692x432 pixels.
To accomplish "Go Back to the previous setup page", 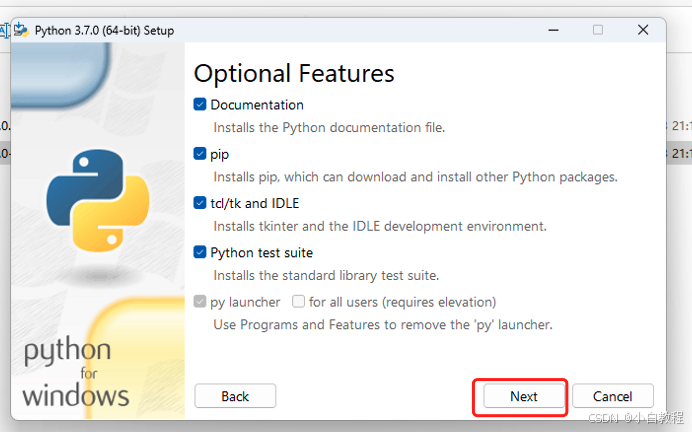I will (x=235, y=396).
